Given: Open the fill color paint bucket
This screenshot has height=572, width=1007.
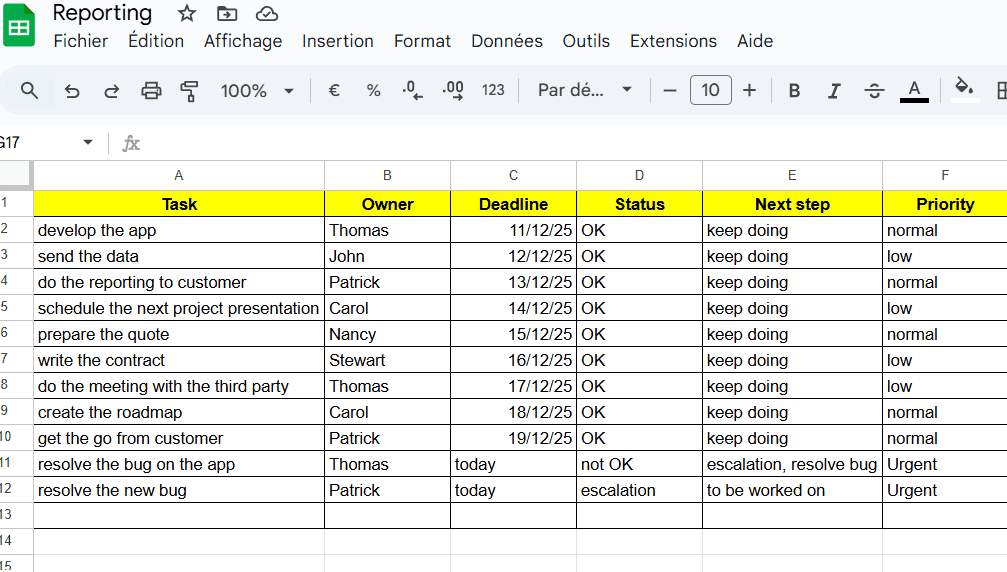Looking at the screenshot, I should (964, 88).
